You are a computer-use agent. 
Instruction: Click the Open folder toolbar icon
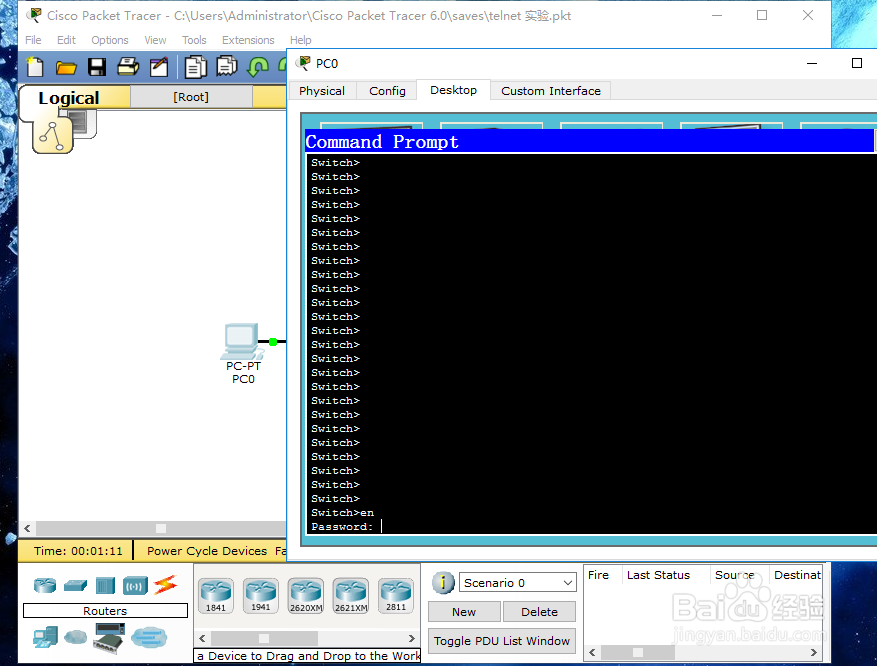click(x=66, y=68)
